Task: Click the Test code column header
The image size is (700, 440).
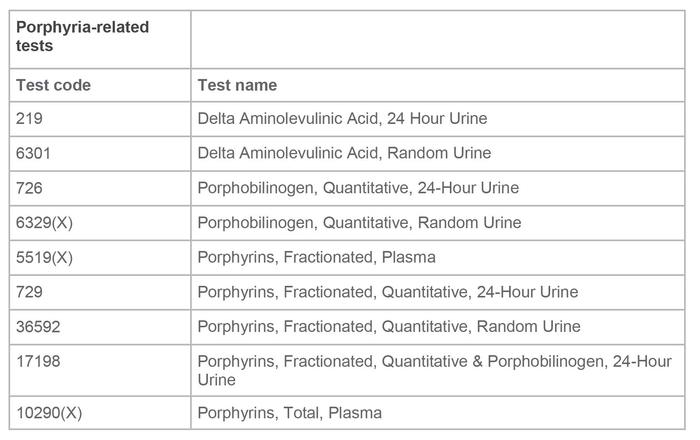Action: click(x=54, y=85)
